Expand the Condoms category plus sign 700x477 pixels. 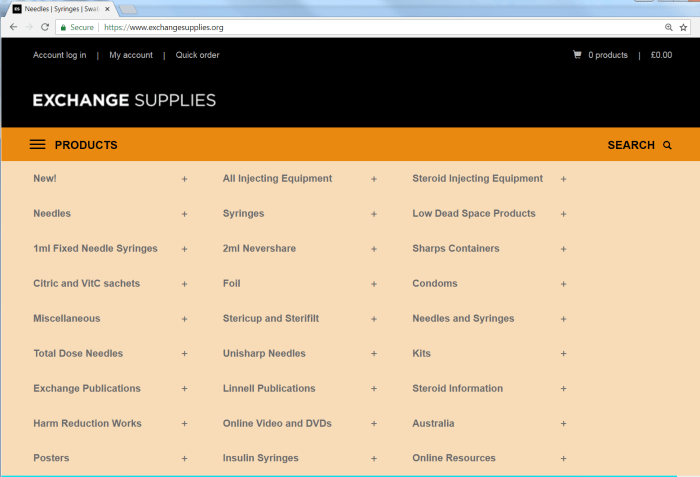[563, 284]
